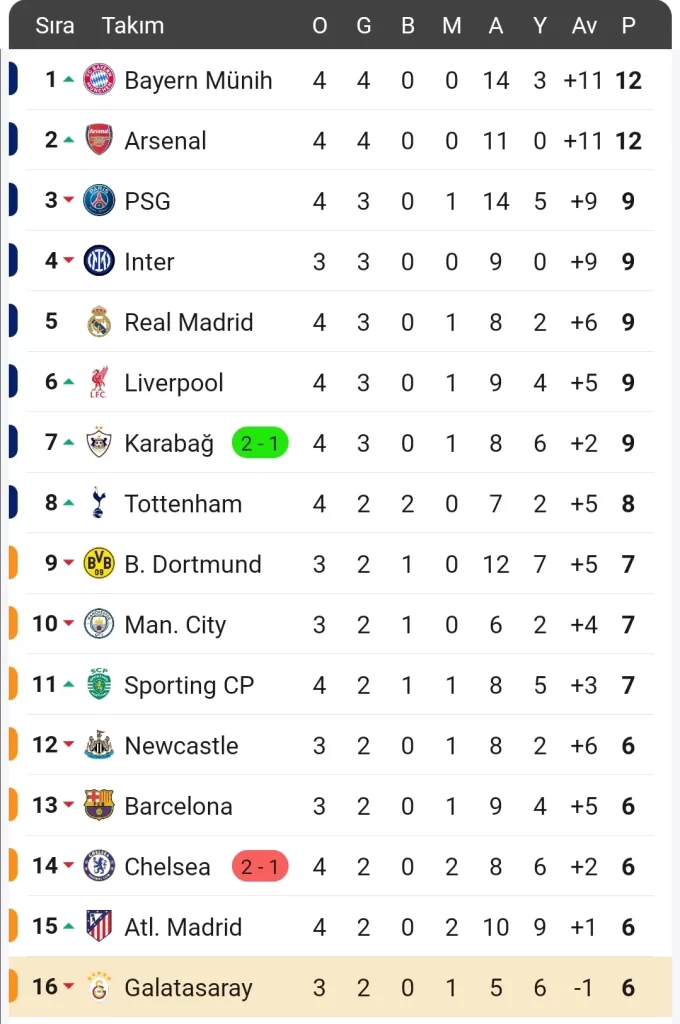Select the PSG team badge
The width and height of the screenshot is (680, 1024).
[x=99, y=201]
